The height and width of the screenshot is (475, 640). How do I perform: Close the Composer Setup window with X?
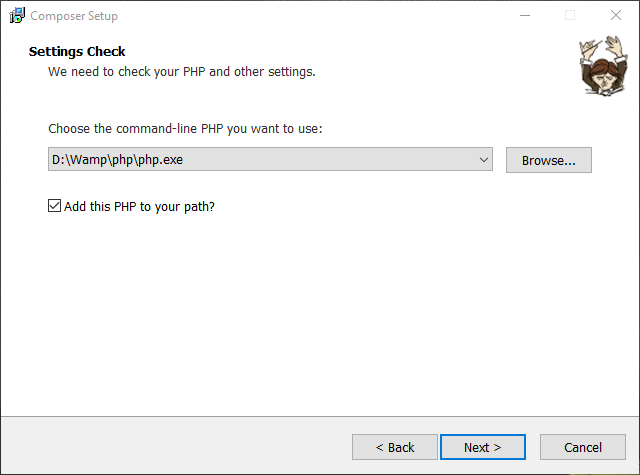(616, 16)
